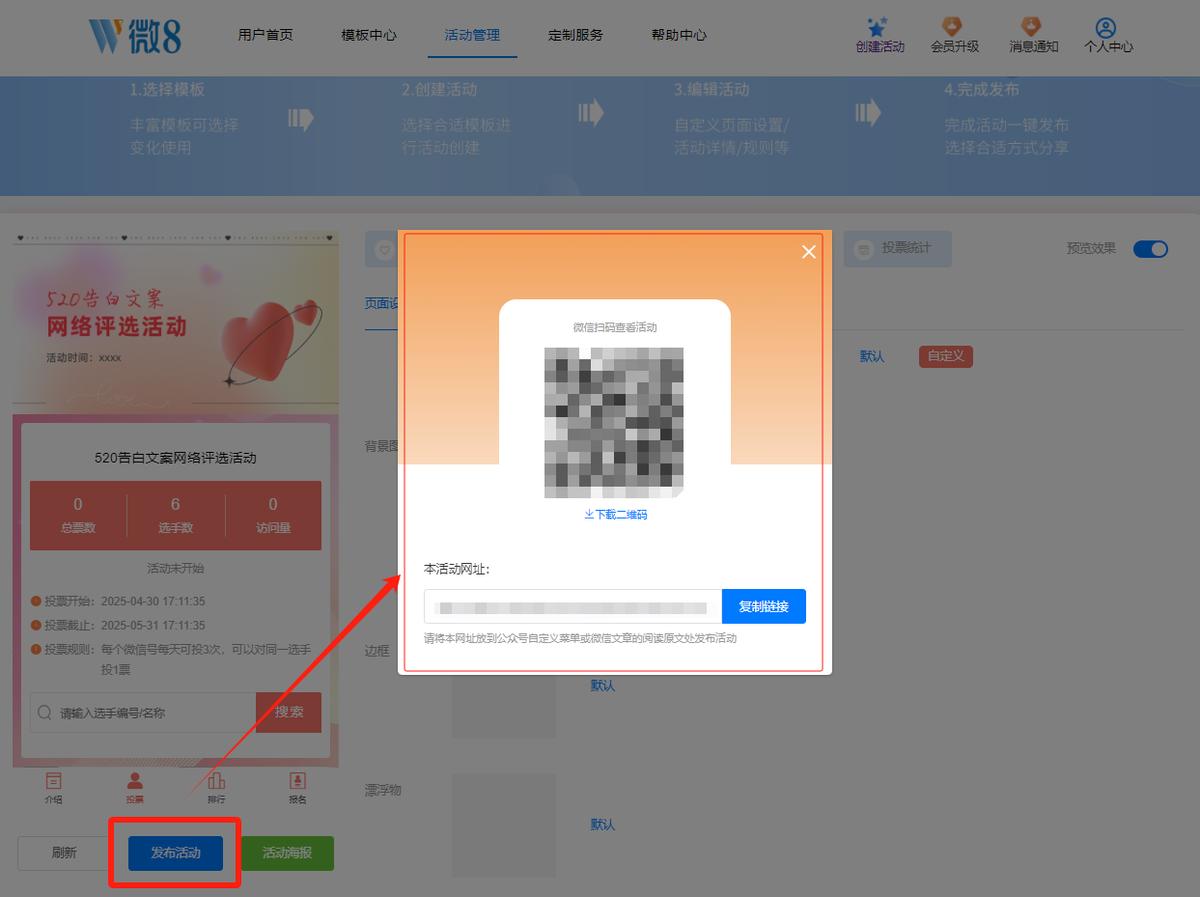Open 模板中心 menu
Viewport: 1200px width, 897px height.
click(368, 34)
